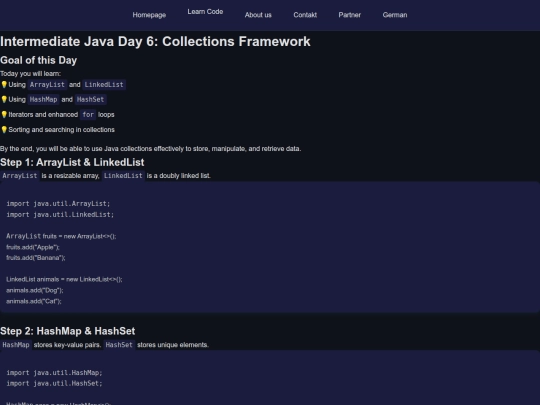This screenshot has width=540, height=405.
Task: Click the LinkedList code tag in goal list
Action: pos(104,85)
